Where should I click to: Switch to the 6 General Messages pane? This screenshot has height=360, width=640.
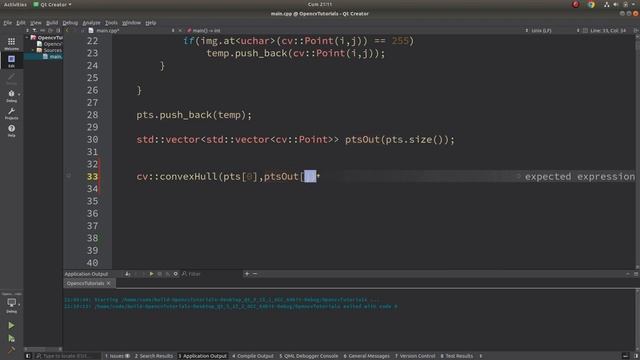click(367, 356)
